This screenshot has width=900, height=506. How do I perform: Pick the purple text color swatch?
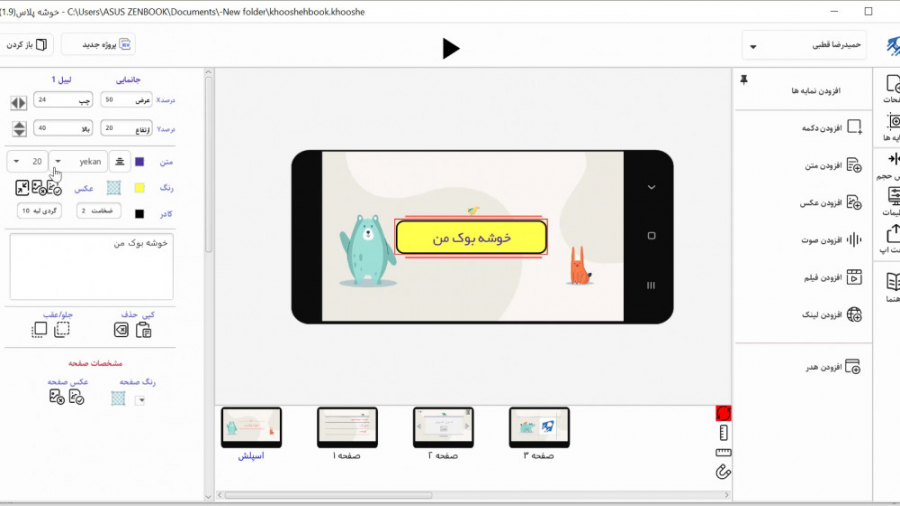point(139,162)
